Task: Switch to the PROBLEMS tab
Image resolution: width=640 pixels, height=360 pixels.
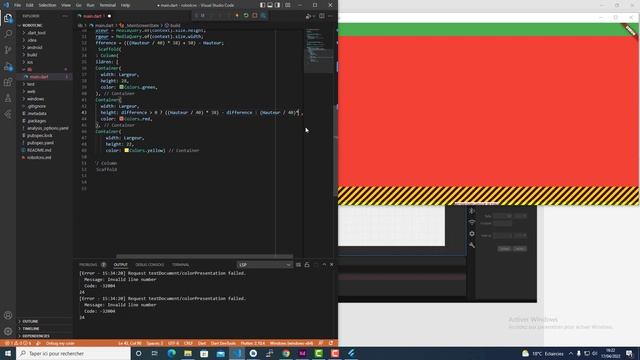Action: 88,265
